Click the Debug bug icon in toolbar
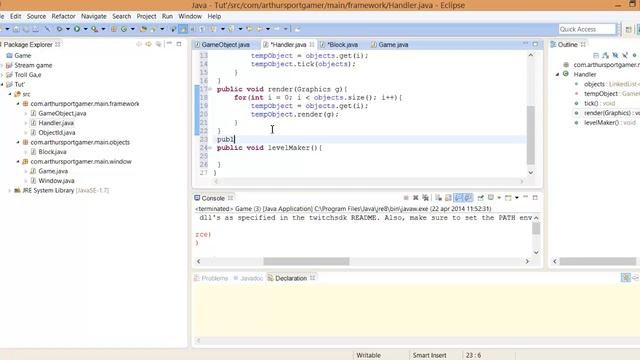Viewport: 640px width, 360px height. pos(60,29)
